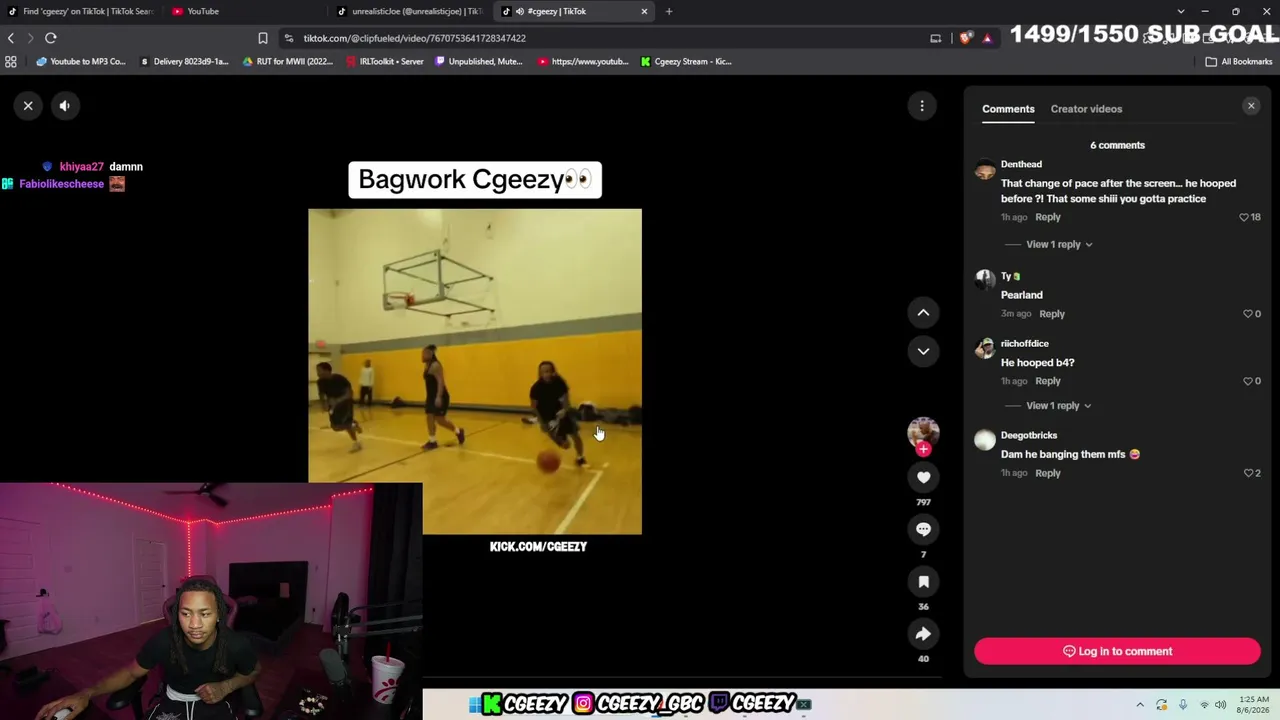
Task: Open the taskbar clock and date
Action: pyautogui.click(x=1254, y=705)
